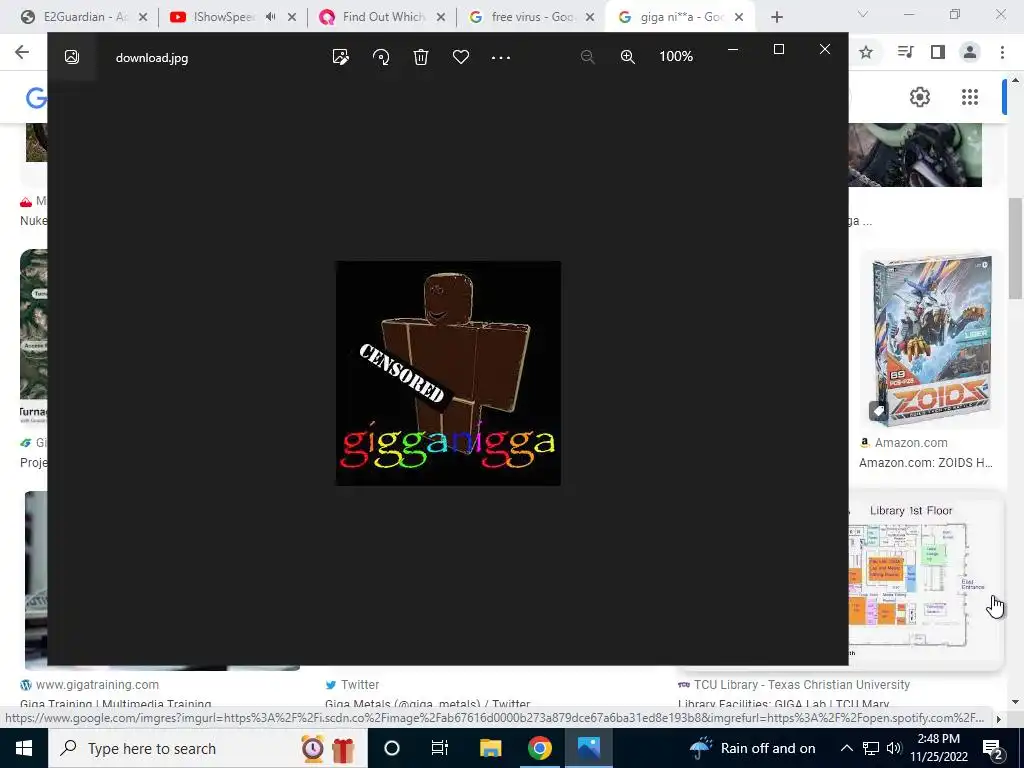Go back in Chrome
Viewport: 1024px width, 768px height.
click(x=22, y=52)
